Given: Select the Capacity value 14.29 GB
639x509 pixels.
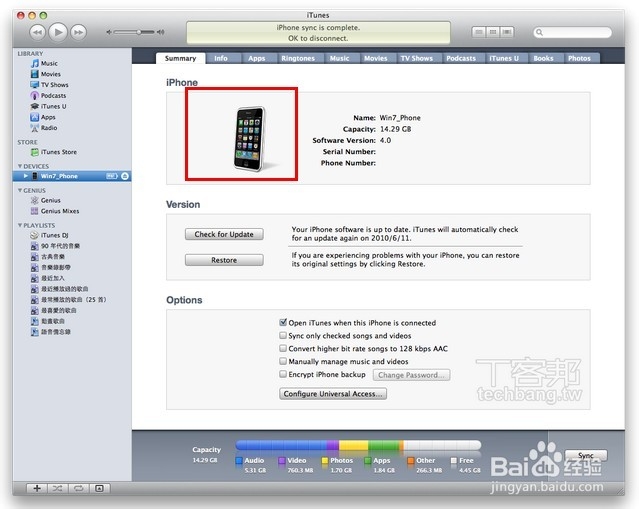Looking at the screenshot, I should tap(396, 129).
